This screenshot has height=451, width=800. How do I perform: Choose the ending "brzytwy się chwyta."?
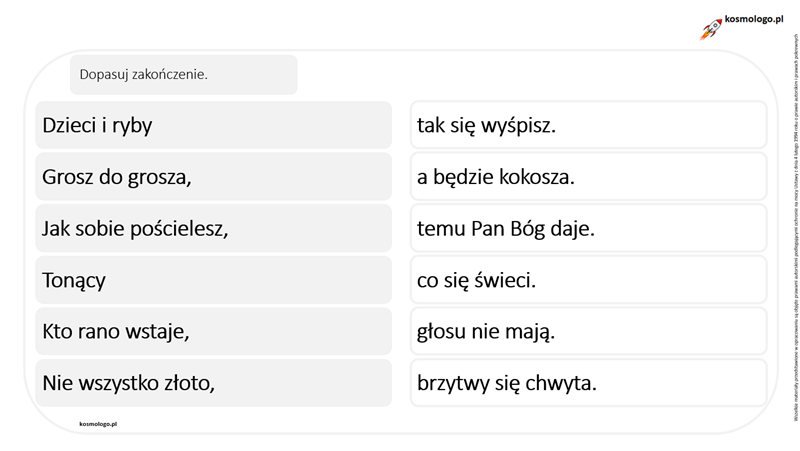coord(588,383)
